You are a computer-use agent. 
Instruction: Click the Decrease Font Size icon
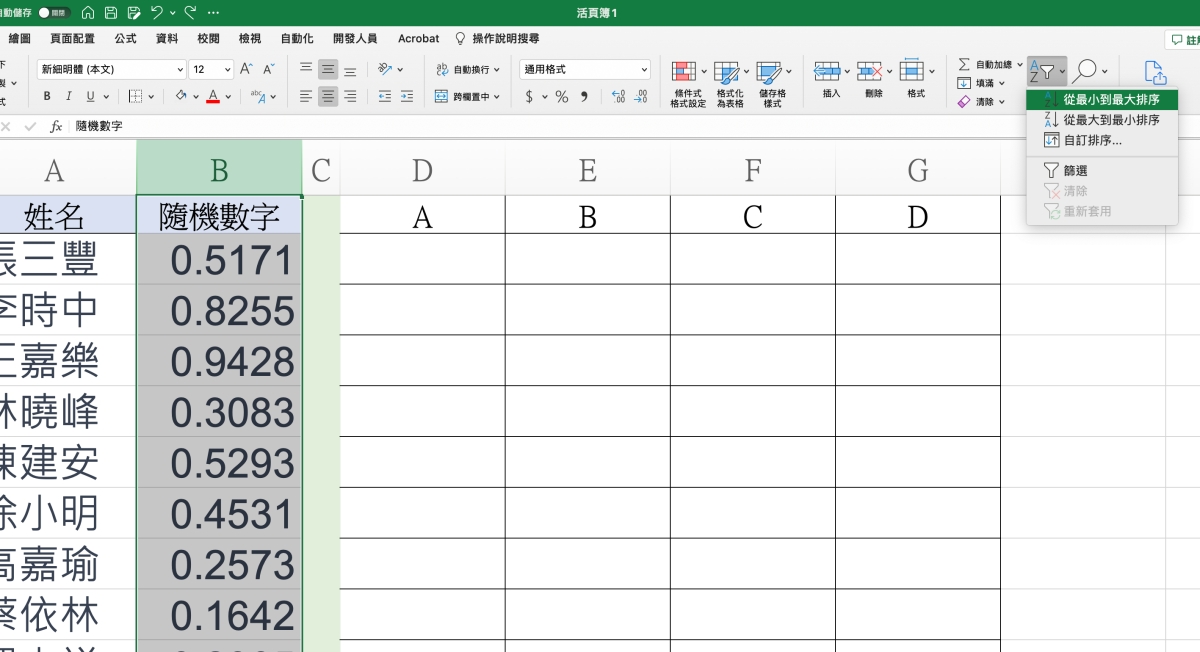[x=268, y=69]
